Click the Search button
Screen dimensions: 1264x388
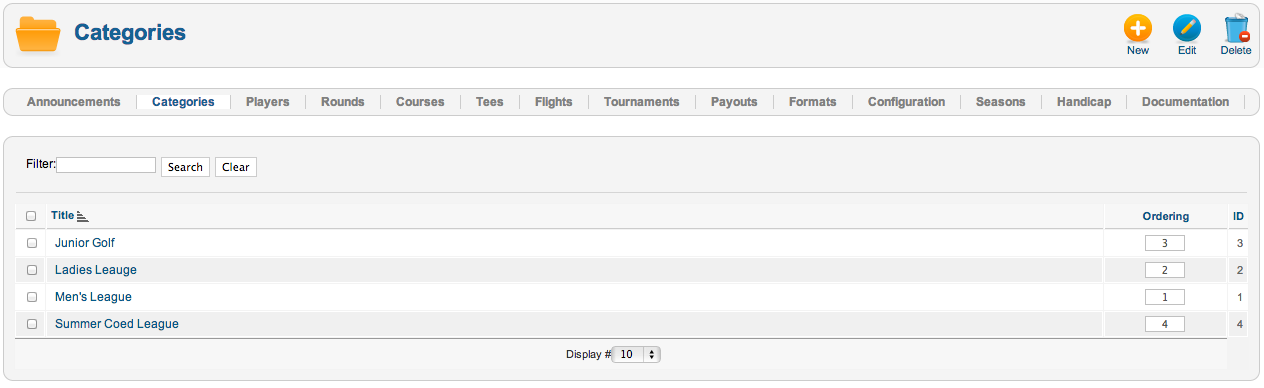[x=185, y=167]
